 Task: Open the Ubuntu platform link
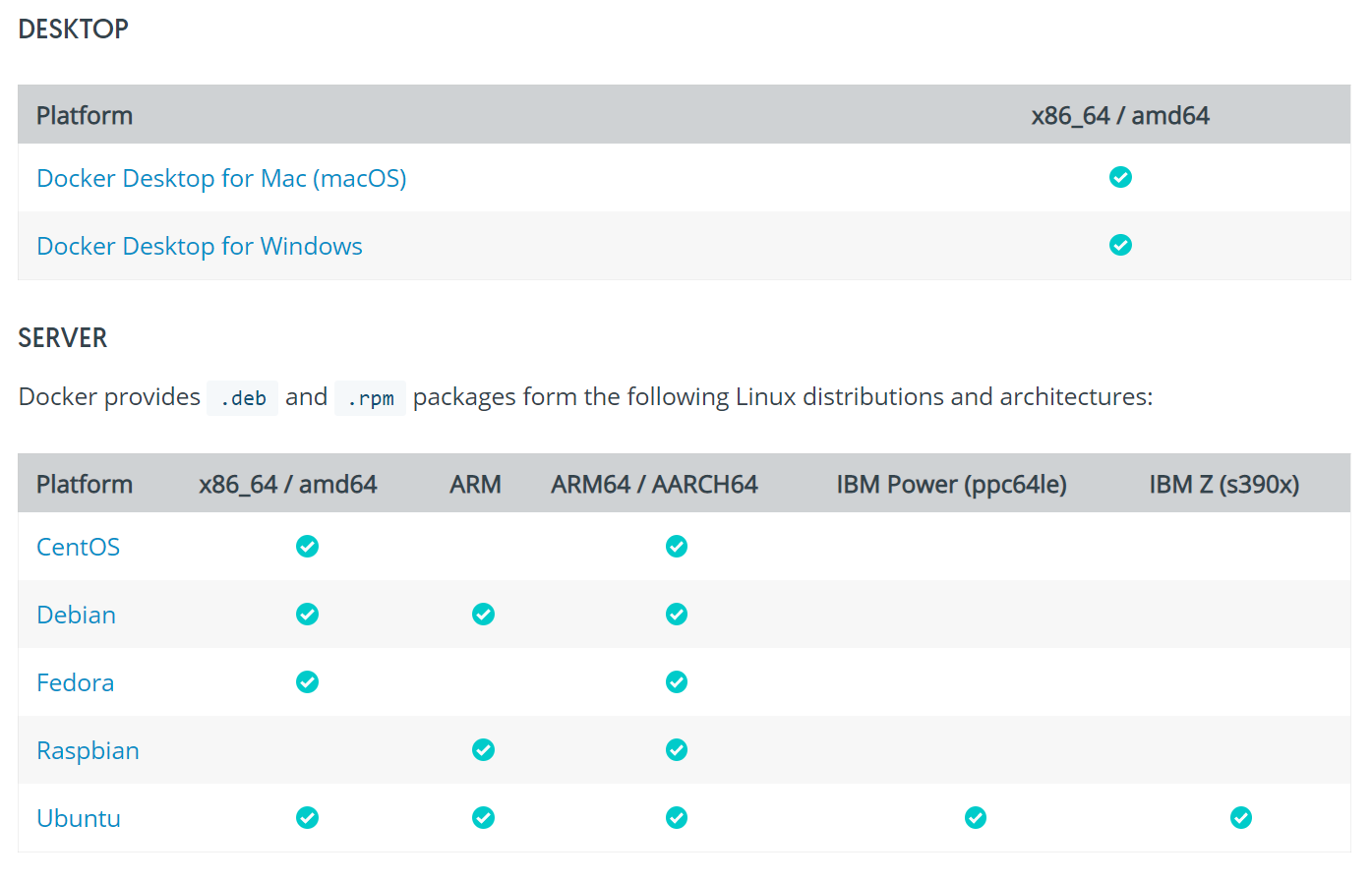click(x=79, y=818)
